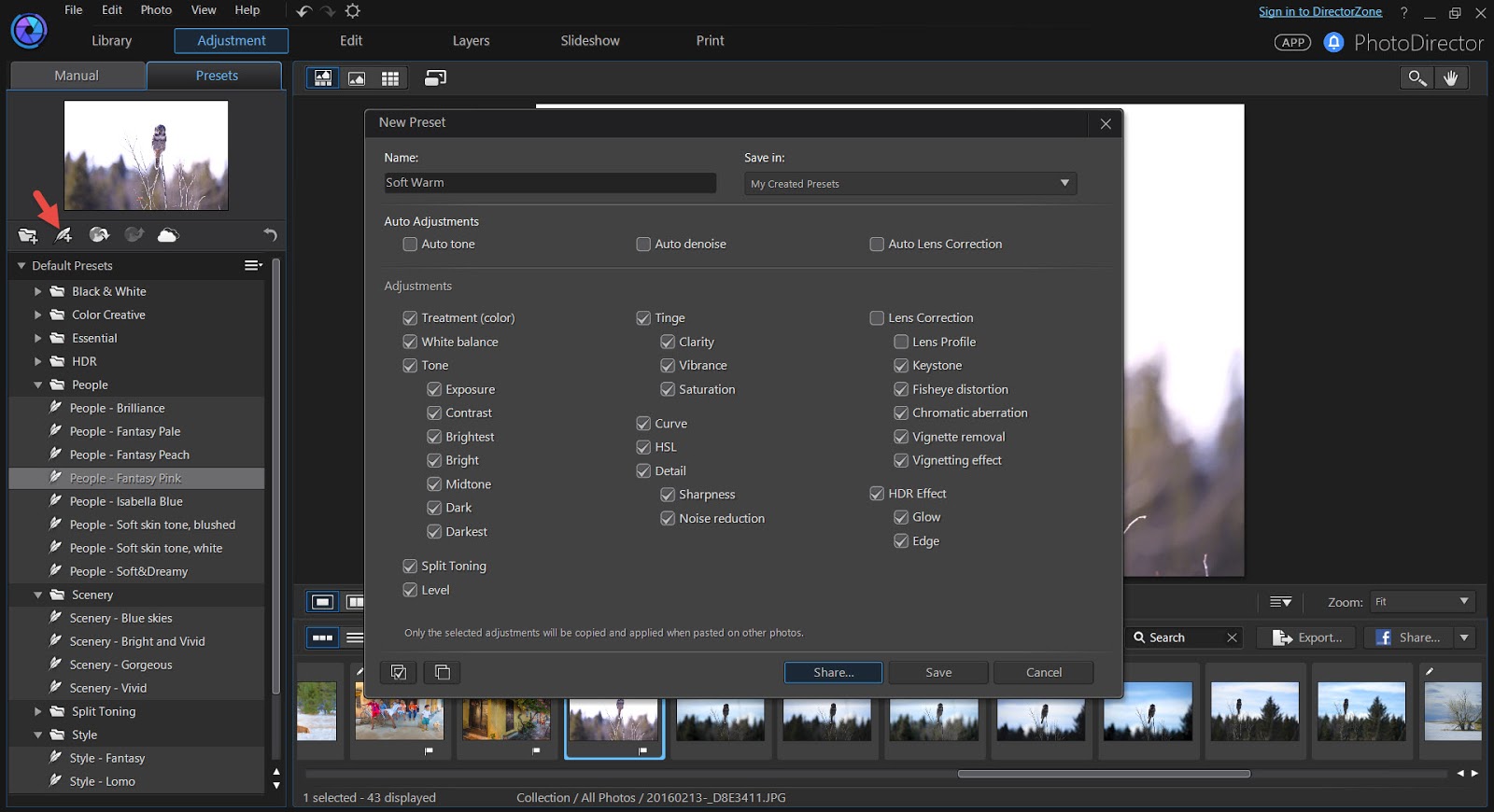Collapse the Scenery preset folder

click(x=37, y=595)
